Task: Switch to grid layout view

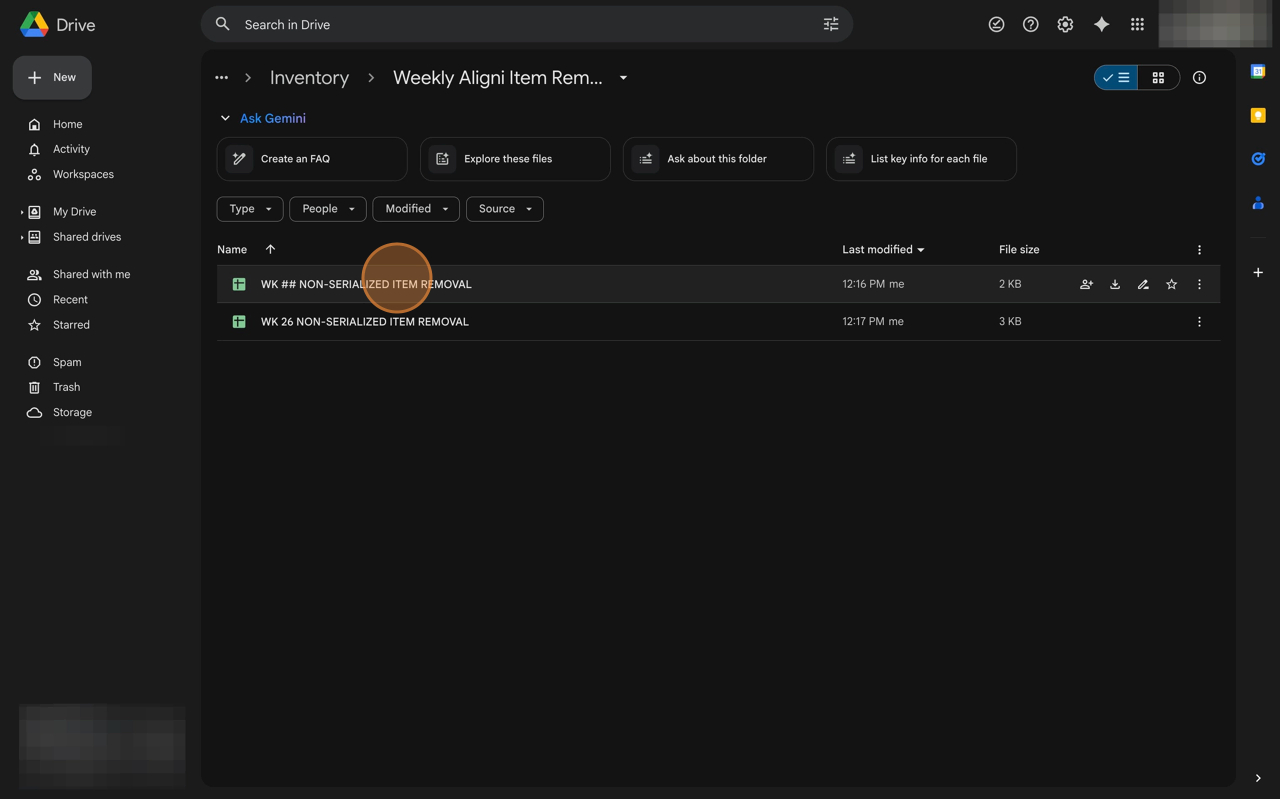Action: pos(1158,78)
